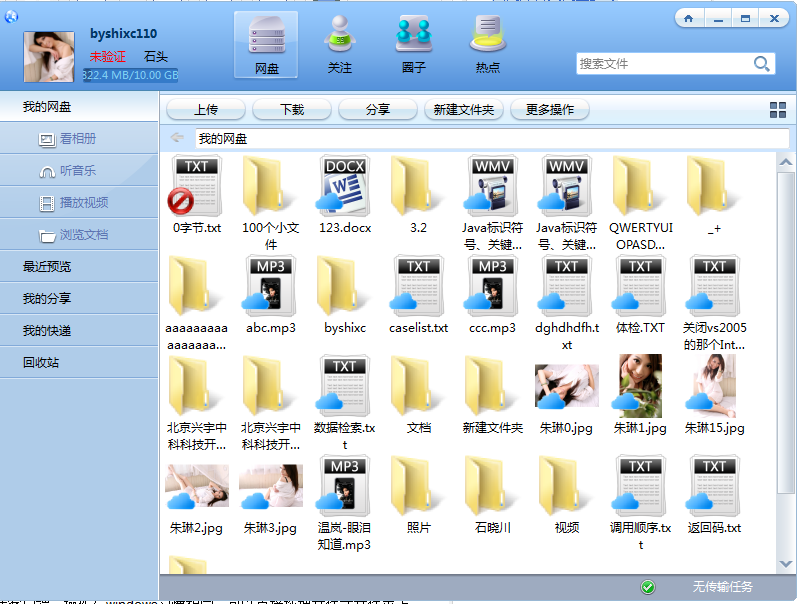Open the 网盘 tab icon
Screen dimensions: 809x604
point(266,45)
